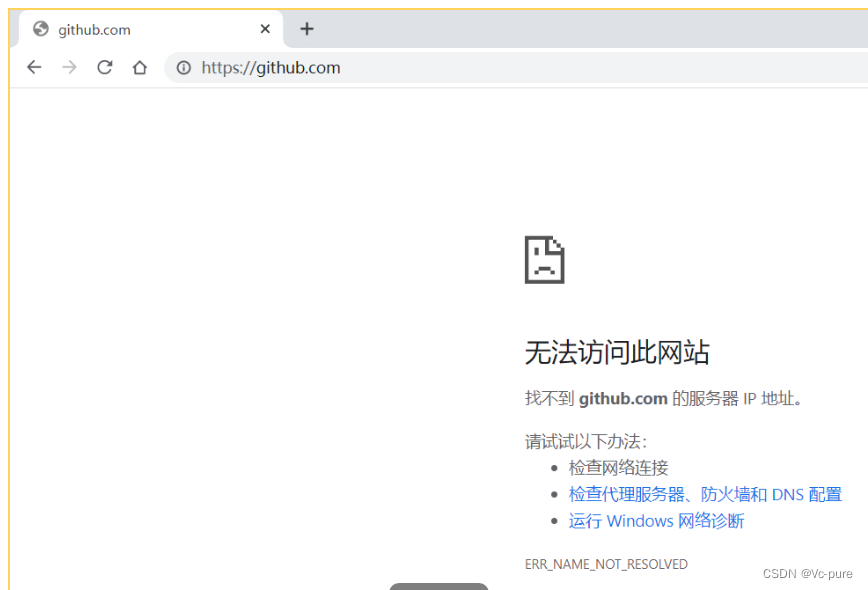This screenshot has width=868, height=590.
Task: Open site information icon in address bar
Action: (x=184, y=68)
